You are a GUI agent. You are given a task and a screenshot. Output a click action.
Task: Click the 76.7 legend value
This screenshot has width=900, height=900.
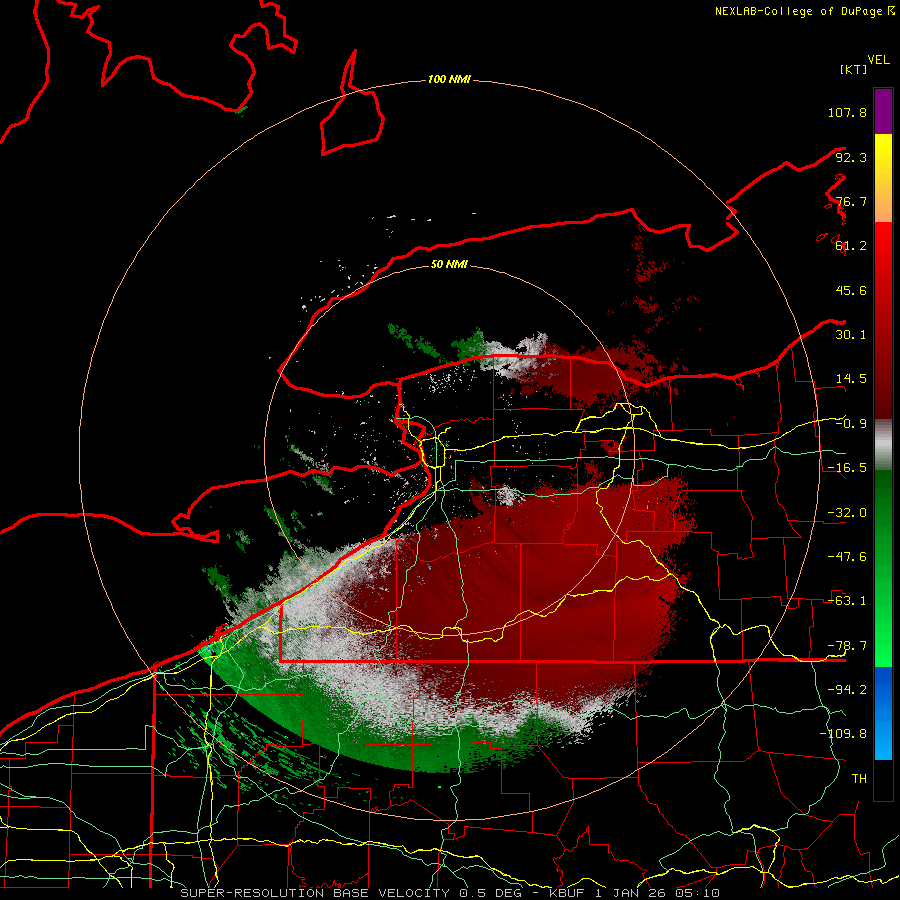click(x=851, y=201)
